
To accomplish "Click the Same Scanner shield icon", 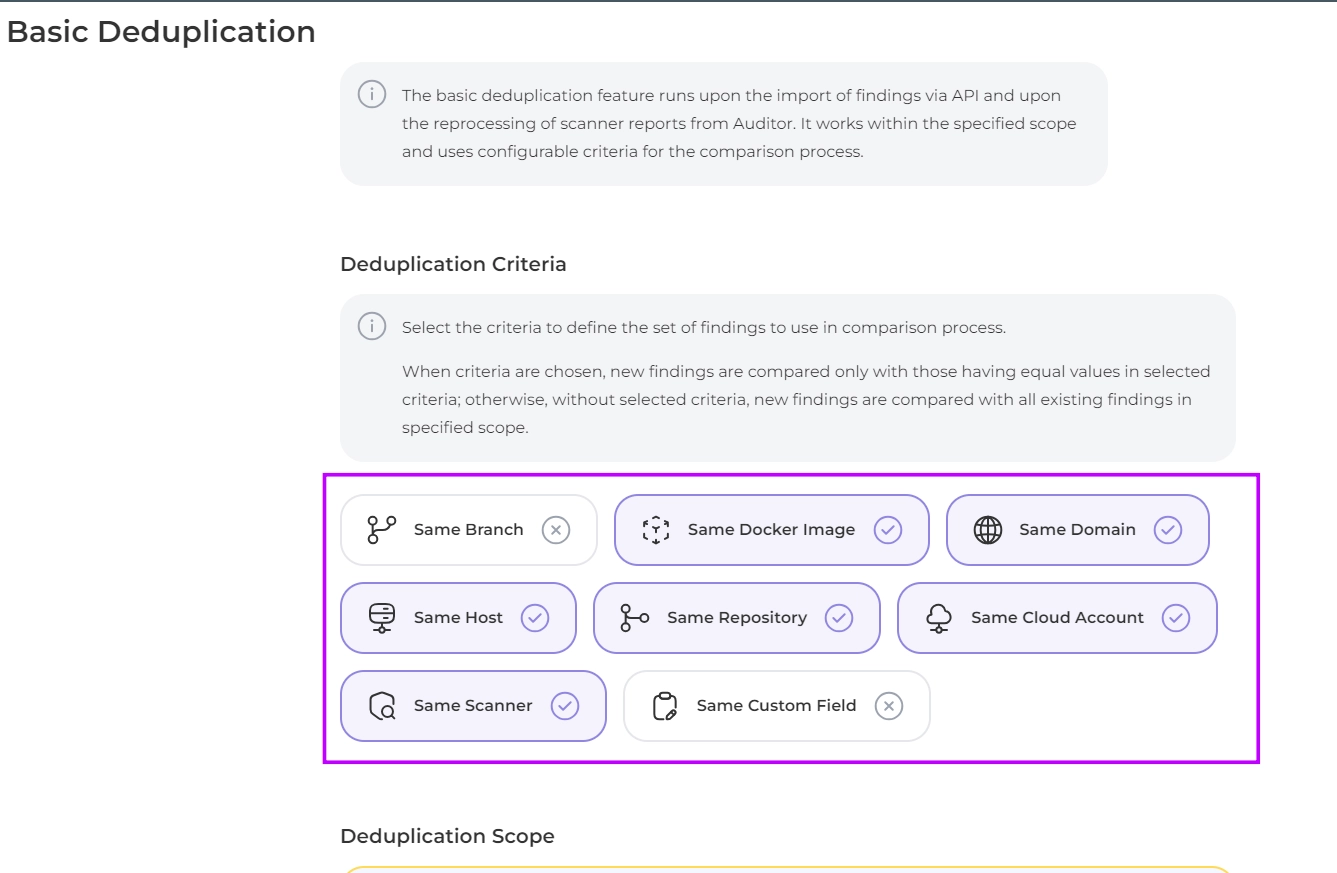I will [x=382, y=706].
